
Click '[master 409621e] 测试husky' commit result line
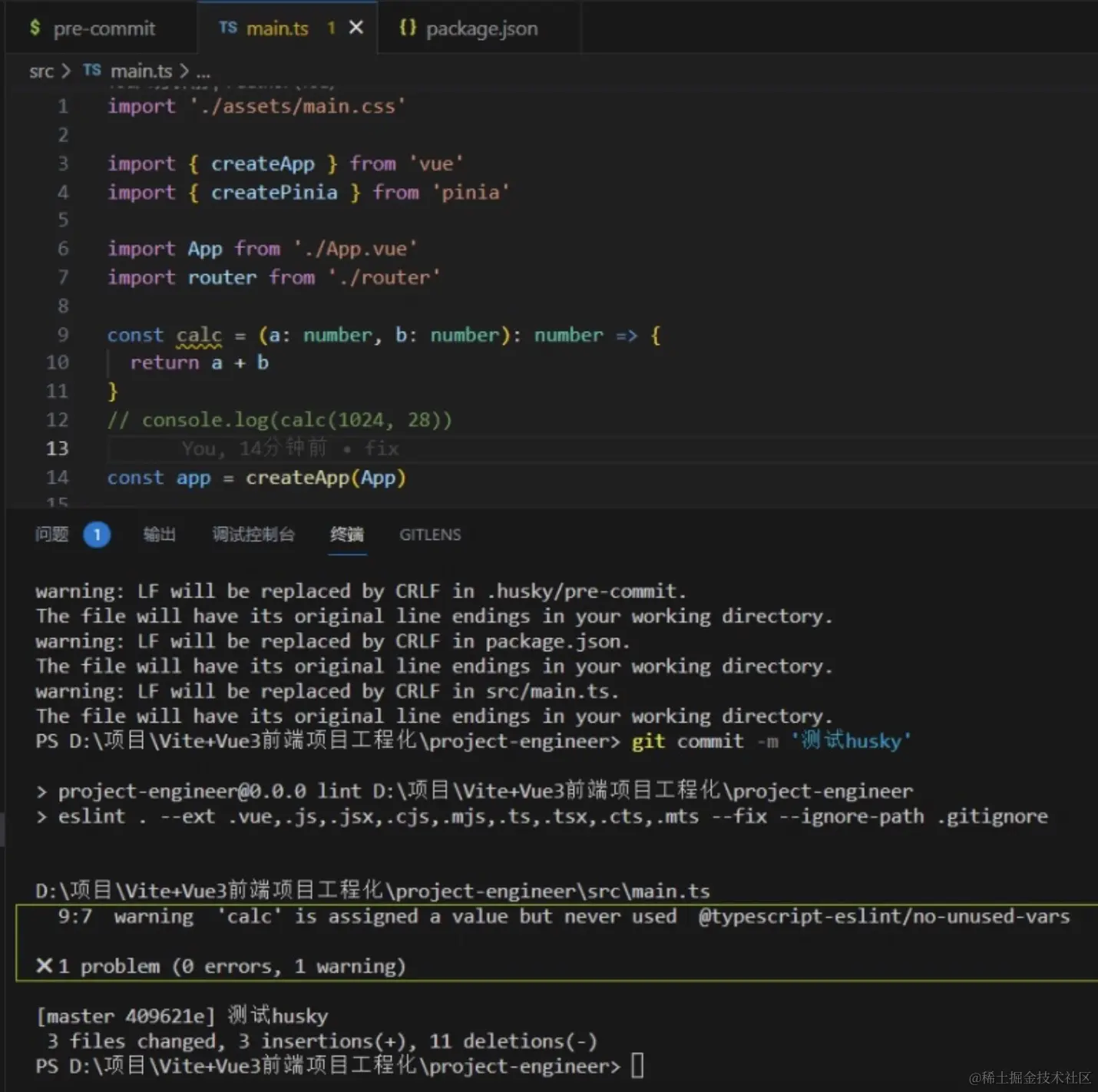[x=182, y=1016]
